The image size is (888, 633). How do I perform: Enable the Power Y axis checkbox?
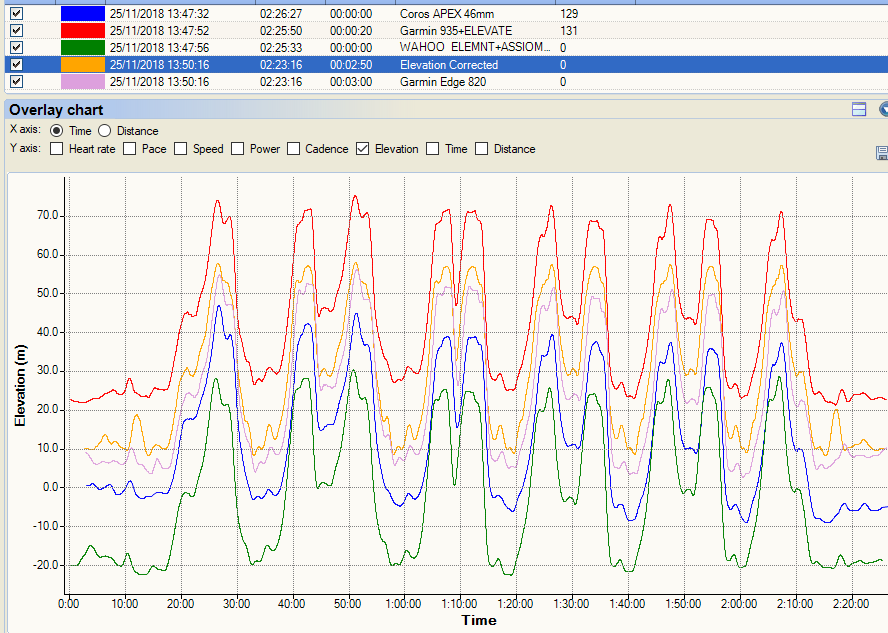click(237, 149)
